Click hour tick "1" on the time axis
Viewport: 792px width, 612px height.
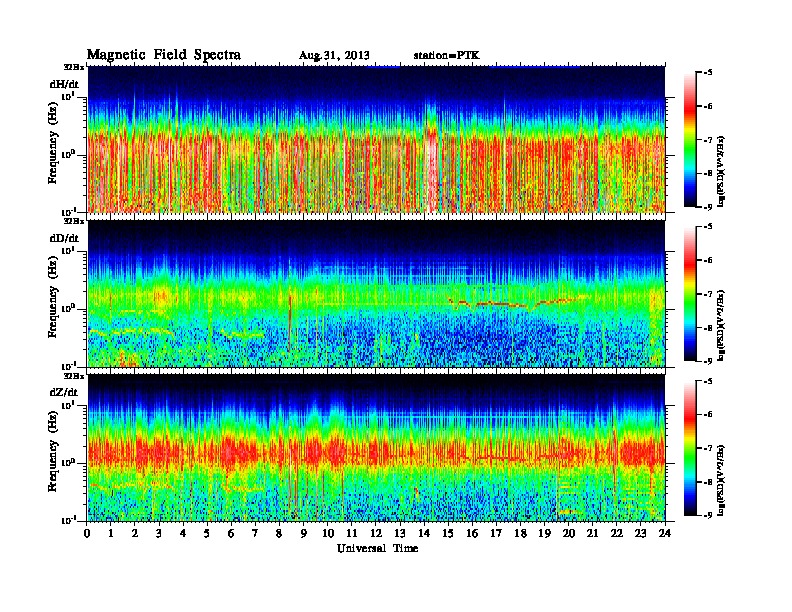point(111,533)
